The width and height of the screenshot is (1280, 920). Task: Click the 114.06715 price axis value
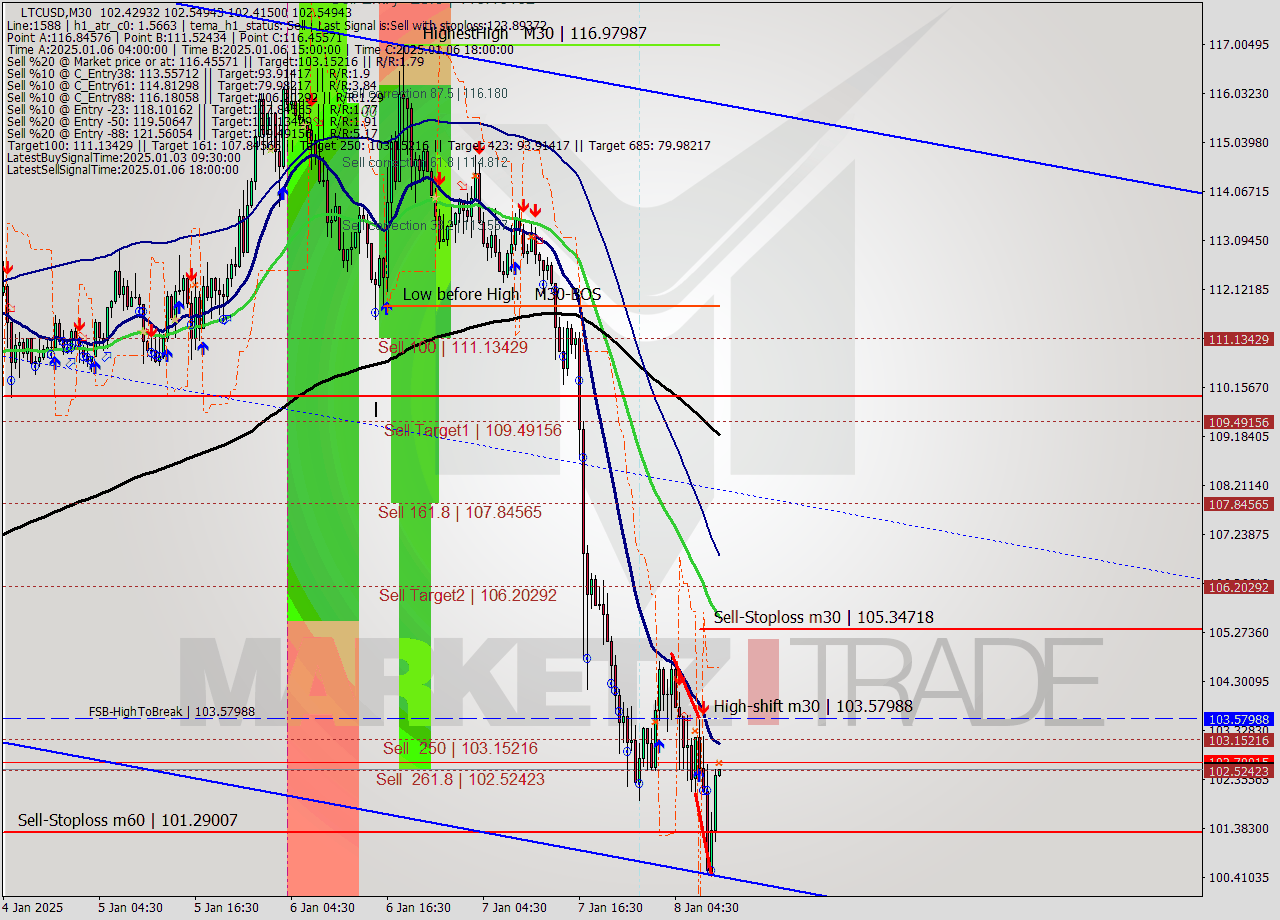(x=1239, y=191)
